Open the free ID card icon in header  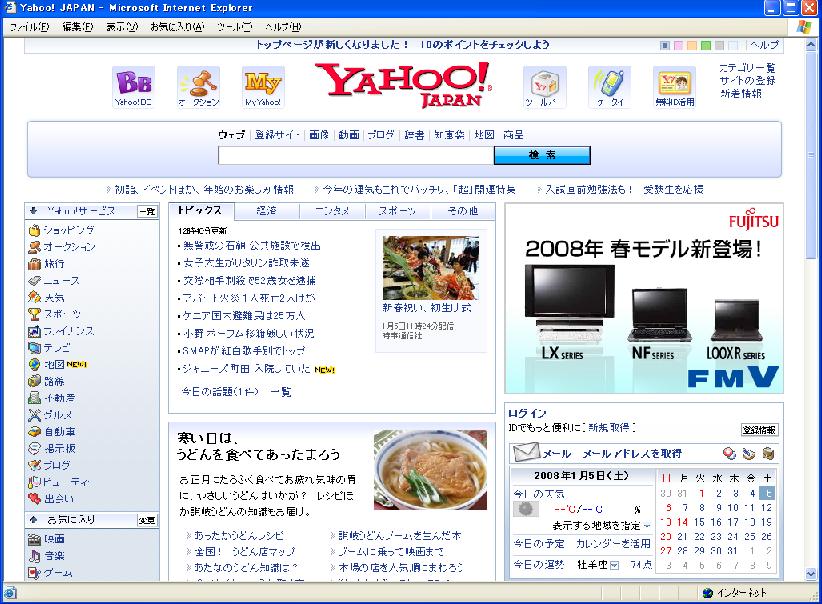point(674,87)
